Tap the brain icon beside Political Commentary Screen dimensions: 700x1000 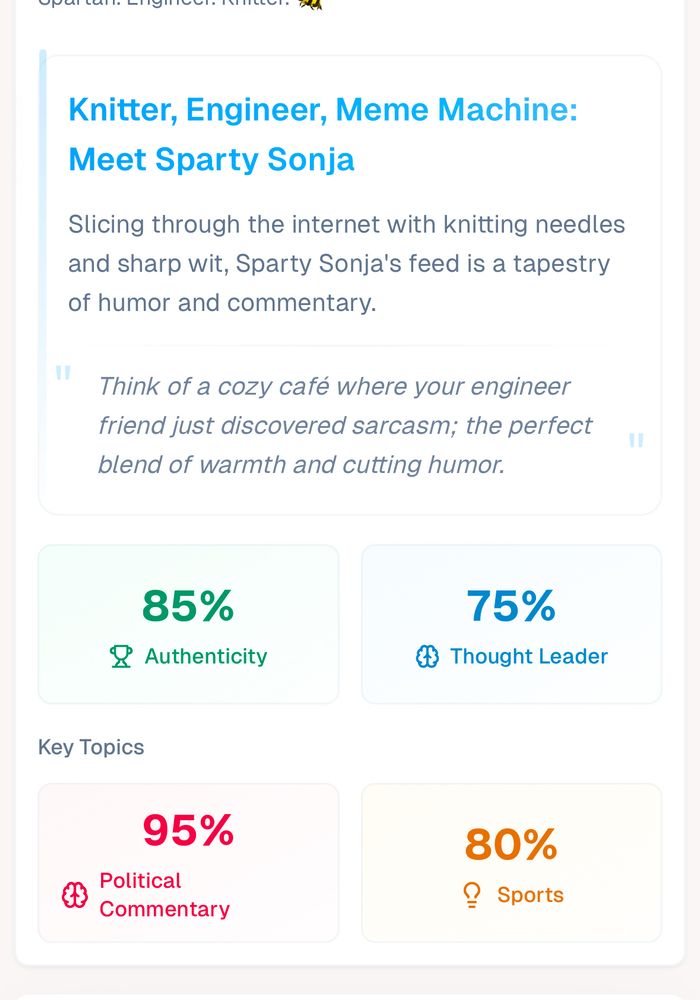tap(75, 895)
